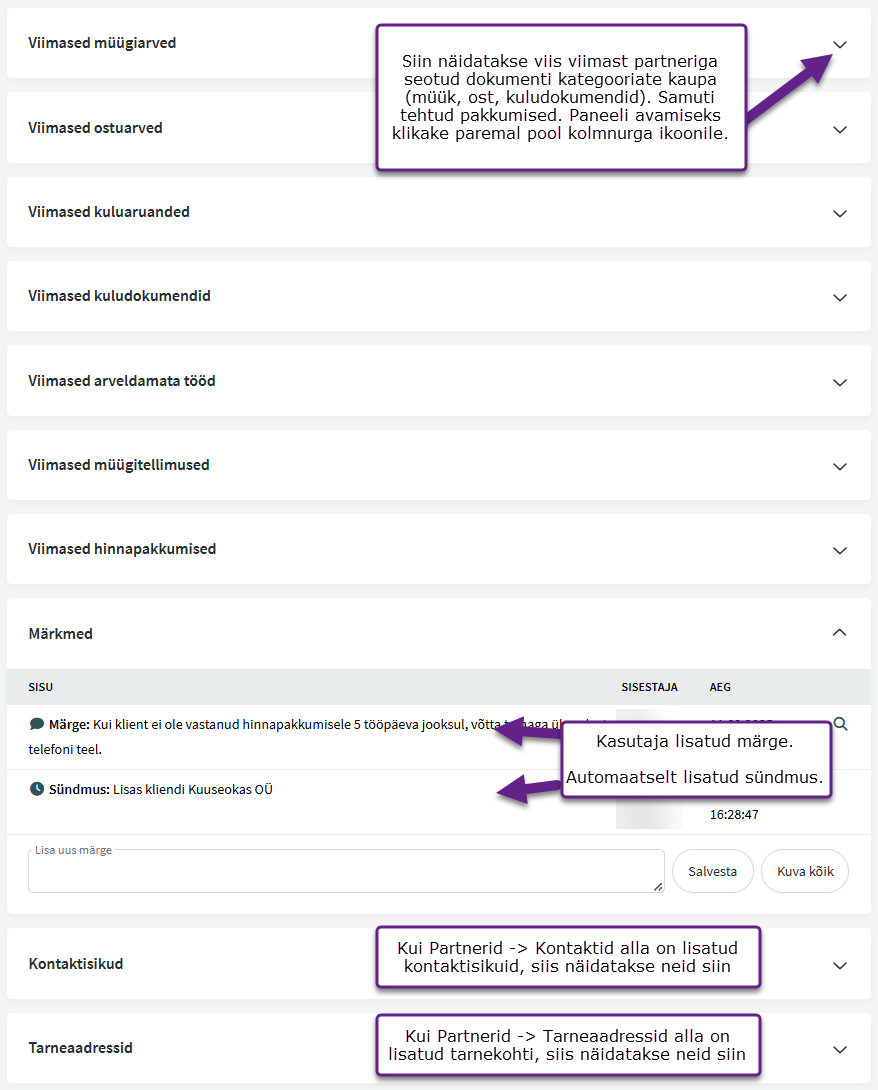This screenshot has height=1090, width=878.
Task: Click the SISU column header
Action: pyautogui.click(x=41, y=687)
